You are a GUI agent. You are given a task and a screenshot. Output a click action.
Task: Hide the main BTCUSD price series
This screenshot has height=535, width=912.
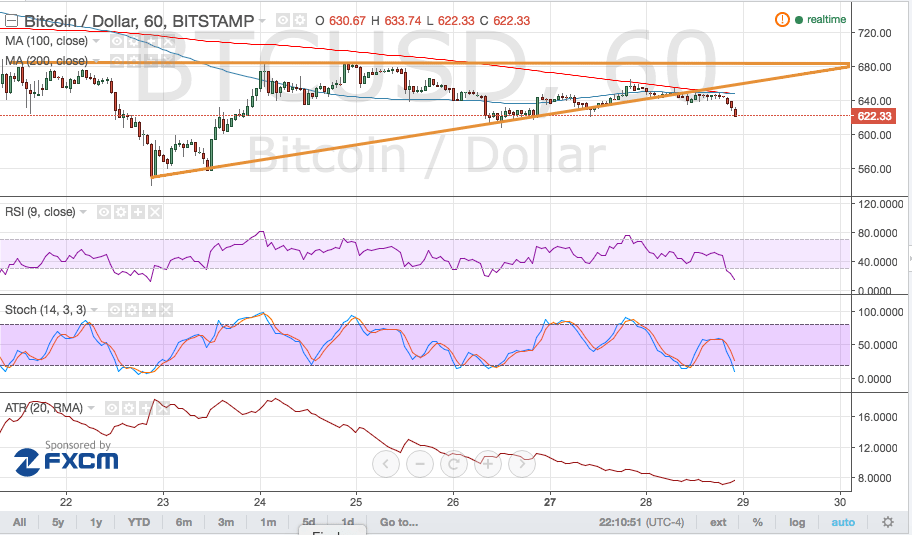tap(283, 20)
